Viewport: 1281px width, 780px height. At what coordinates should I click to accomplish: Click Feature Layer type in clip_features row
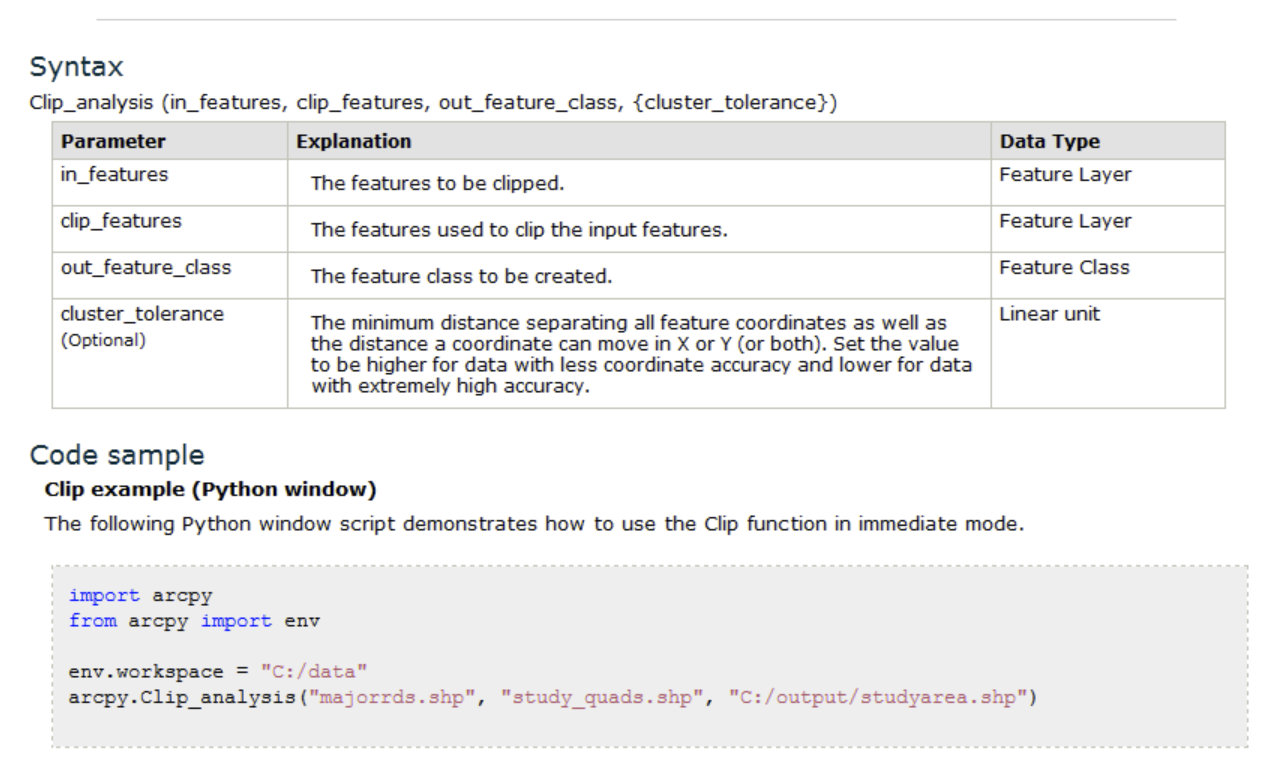[1065, 221]
